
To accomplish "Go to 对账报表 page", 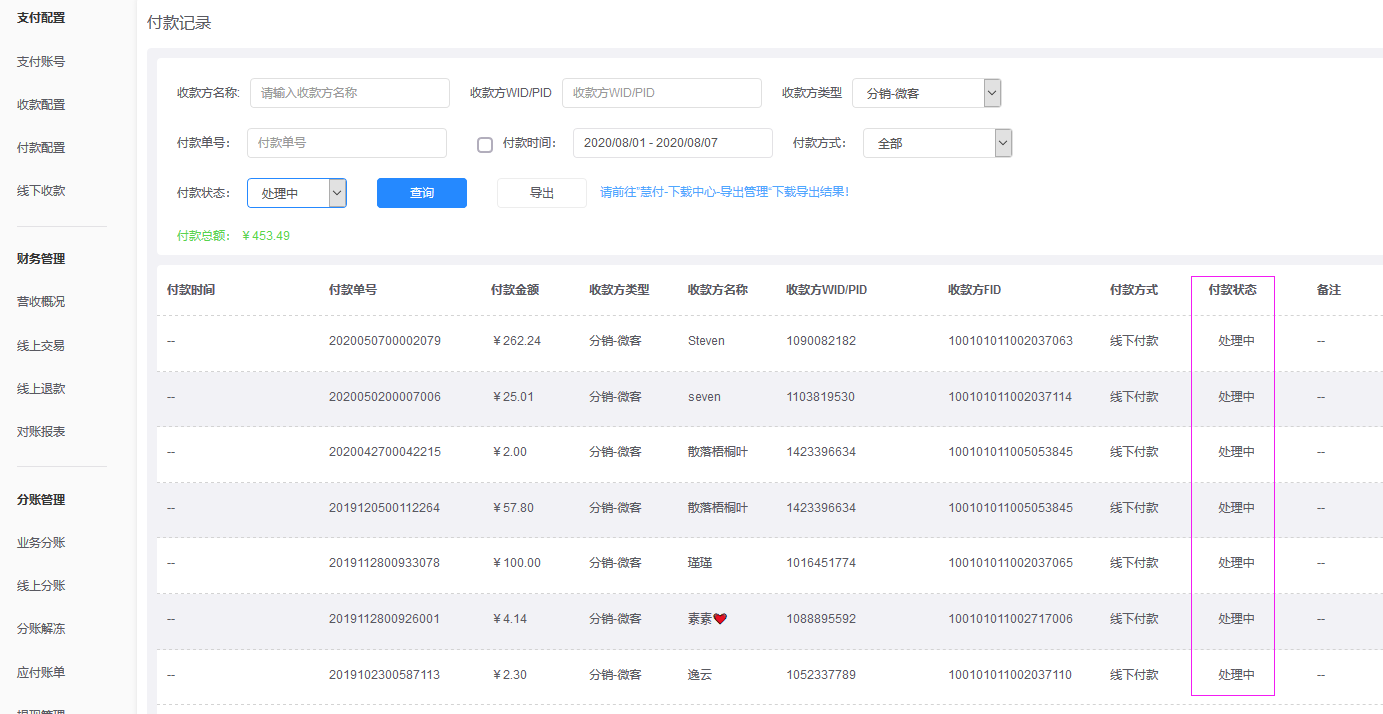I will tap(41, 432).
